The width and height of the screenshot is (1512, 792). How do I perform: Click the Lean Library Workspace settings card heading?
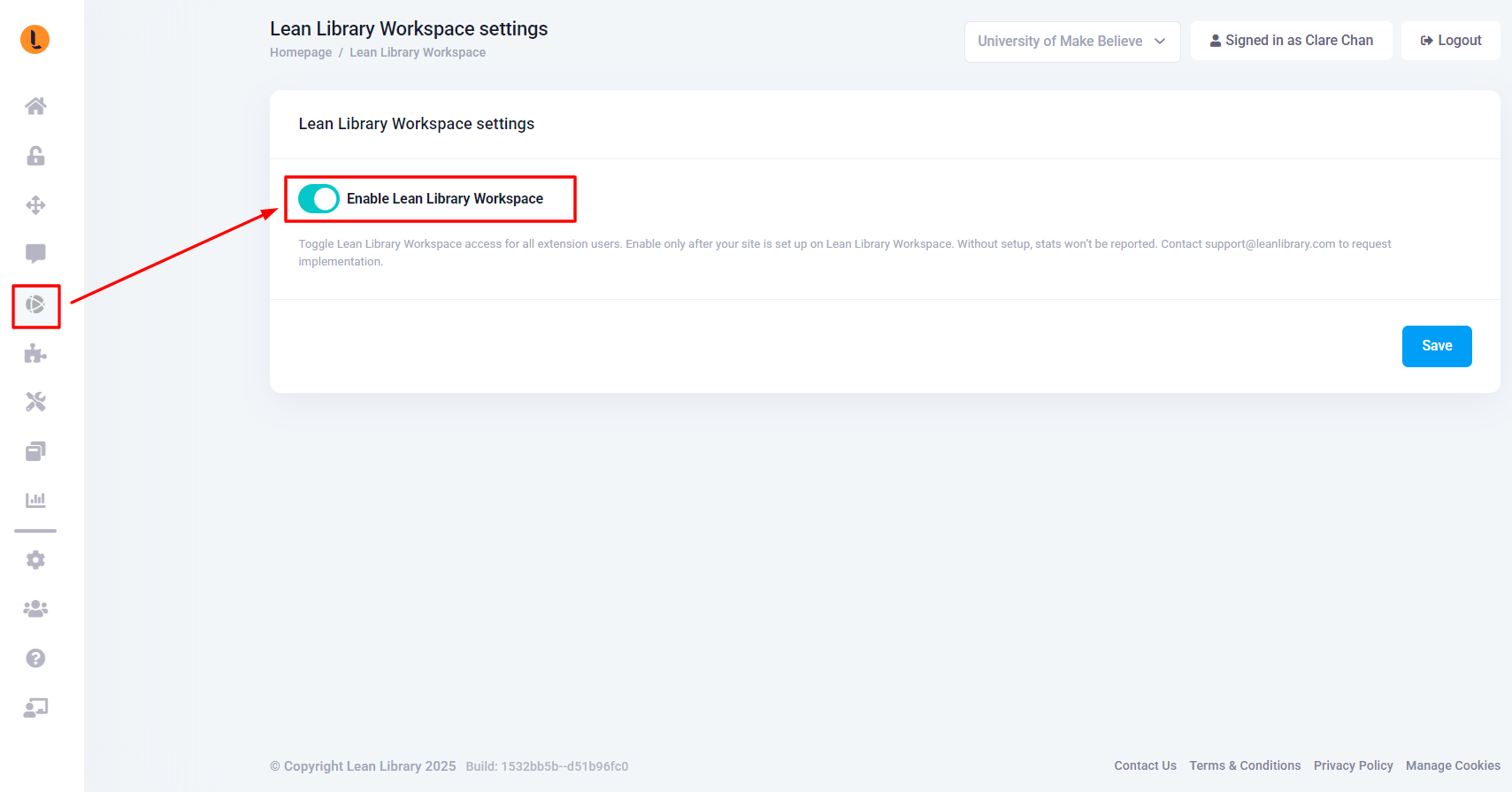pyautogui.click(x=417, y=124)
